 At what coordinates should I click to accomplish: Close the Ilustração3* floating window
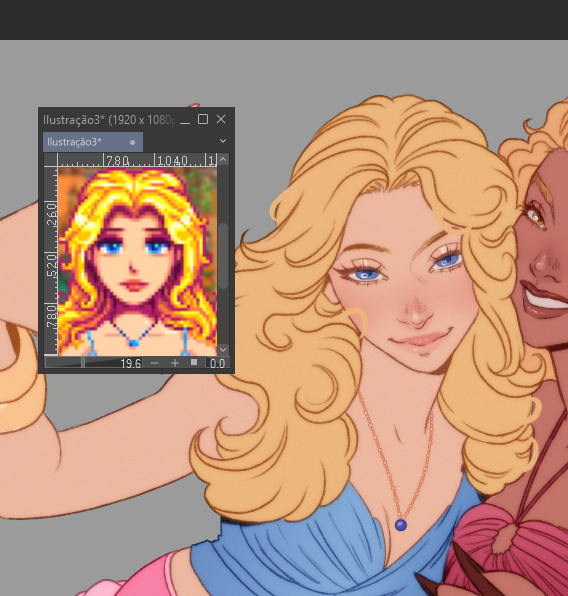[221, 119]
